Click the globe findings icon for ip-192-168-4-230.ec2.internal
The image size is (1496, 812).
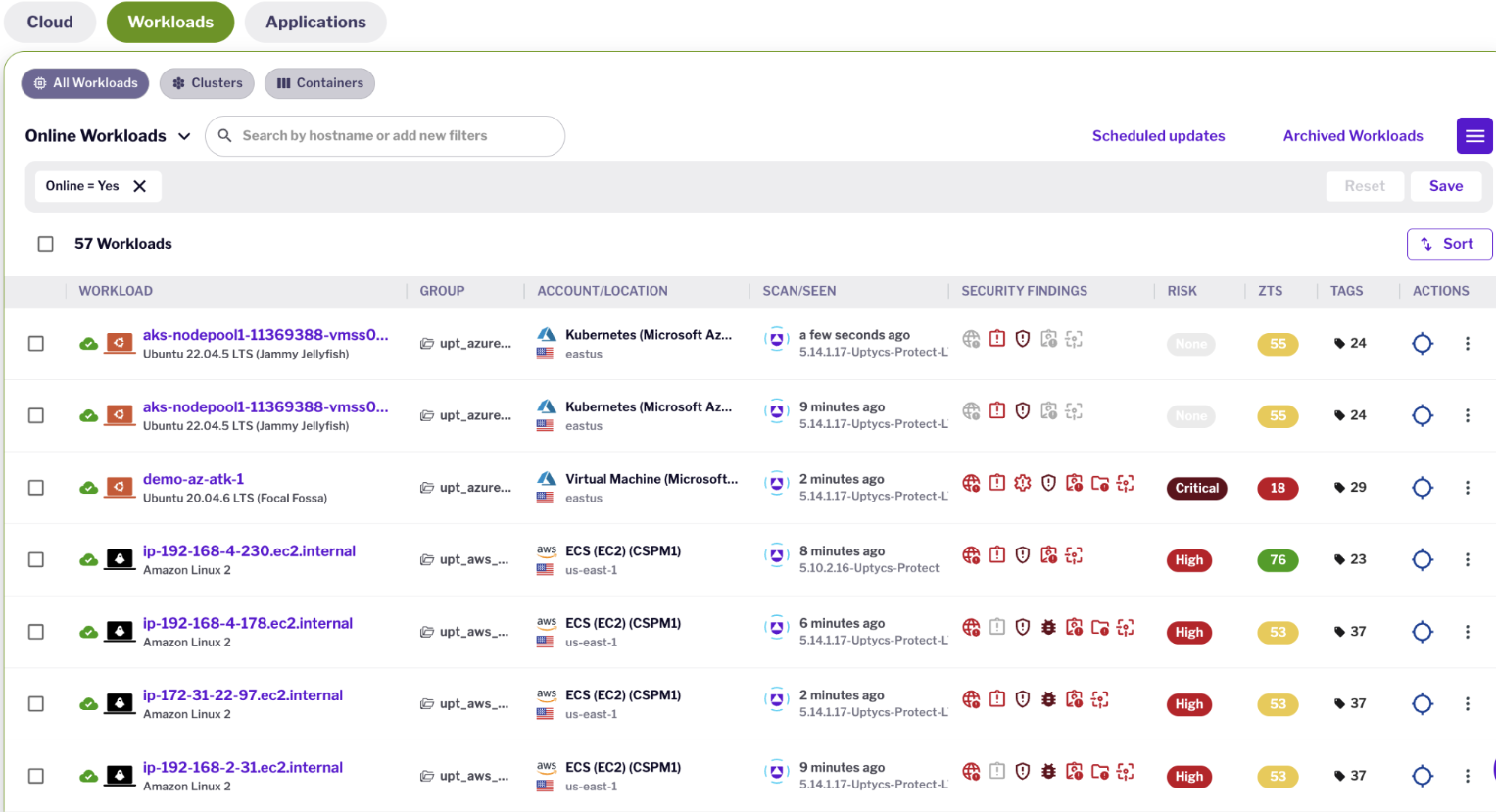[x=971, y=555]
